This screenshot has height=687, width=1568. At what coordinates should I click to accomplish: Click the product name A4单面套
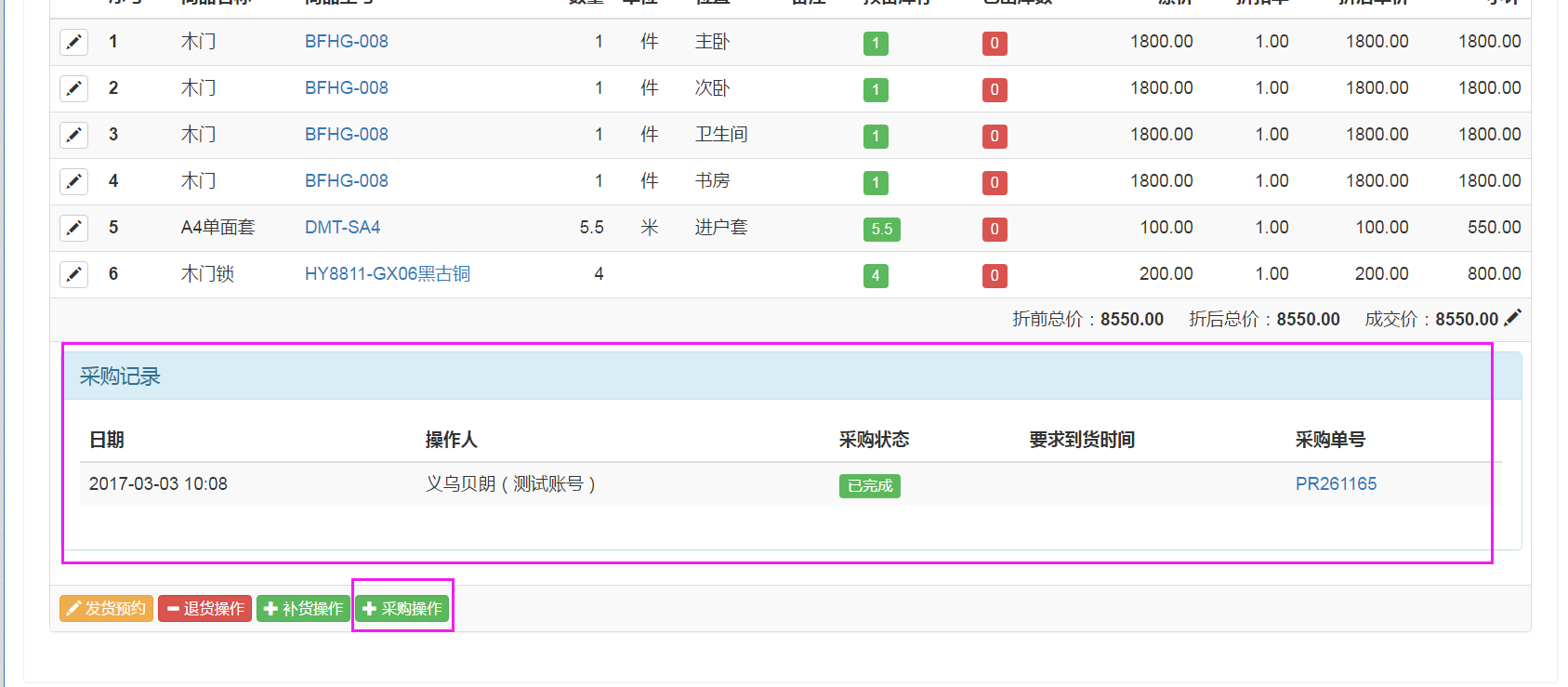point(217,227)
